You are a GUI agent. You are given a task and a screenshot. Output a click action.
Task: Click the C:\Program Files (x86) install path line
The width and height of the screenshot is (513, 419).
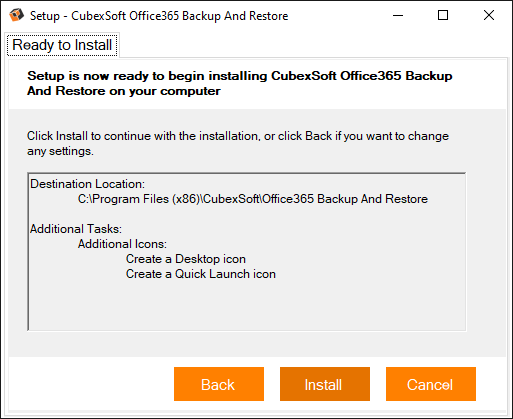point(253,199)
